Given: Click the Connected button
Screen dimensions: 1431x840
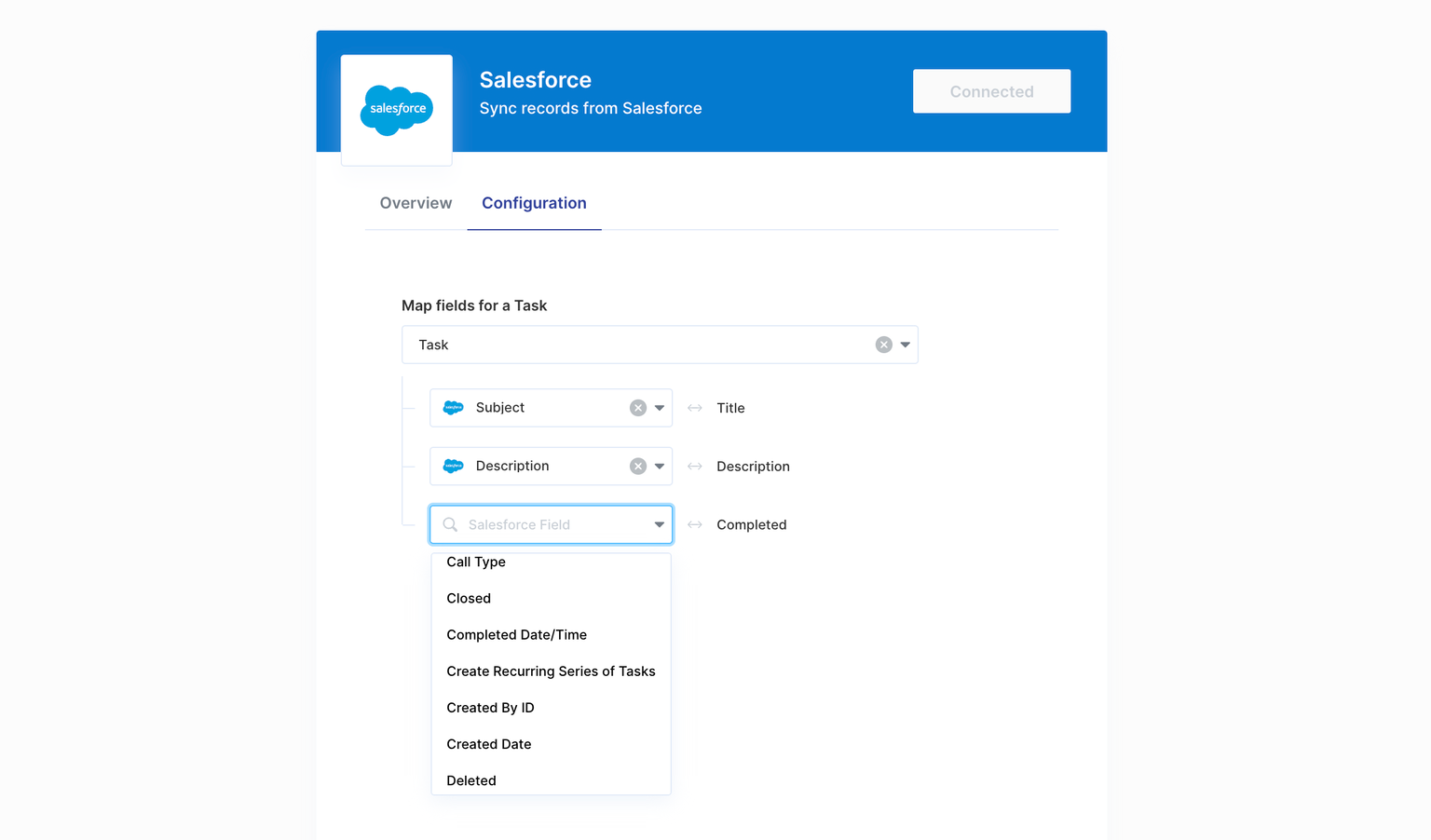Looking at the screenshot, I should 991,91.
